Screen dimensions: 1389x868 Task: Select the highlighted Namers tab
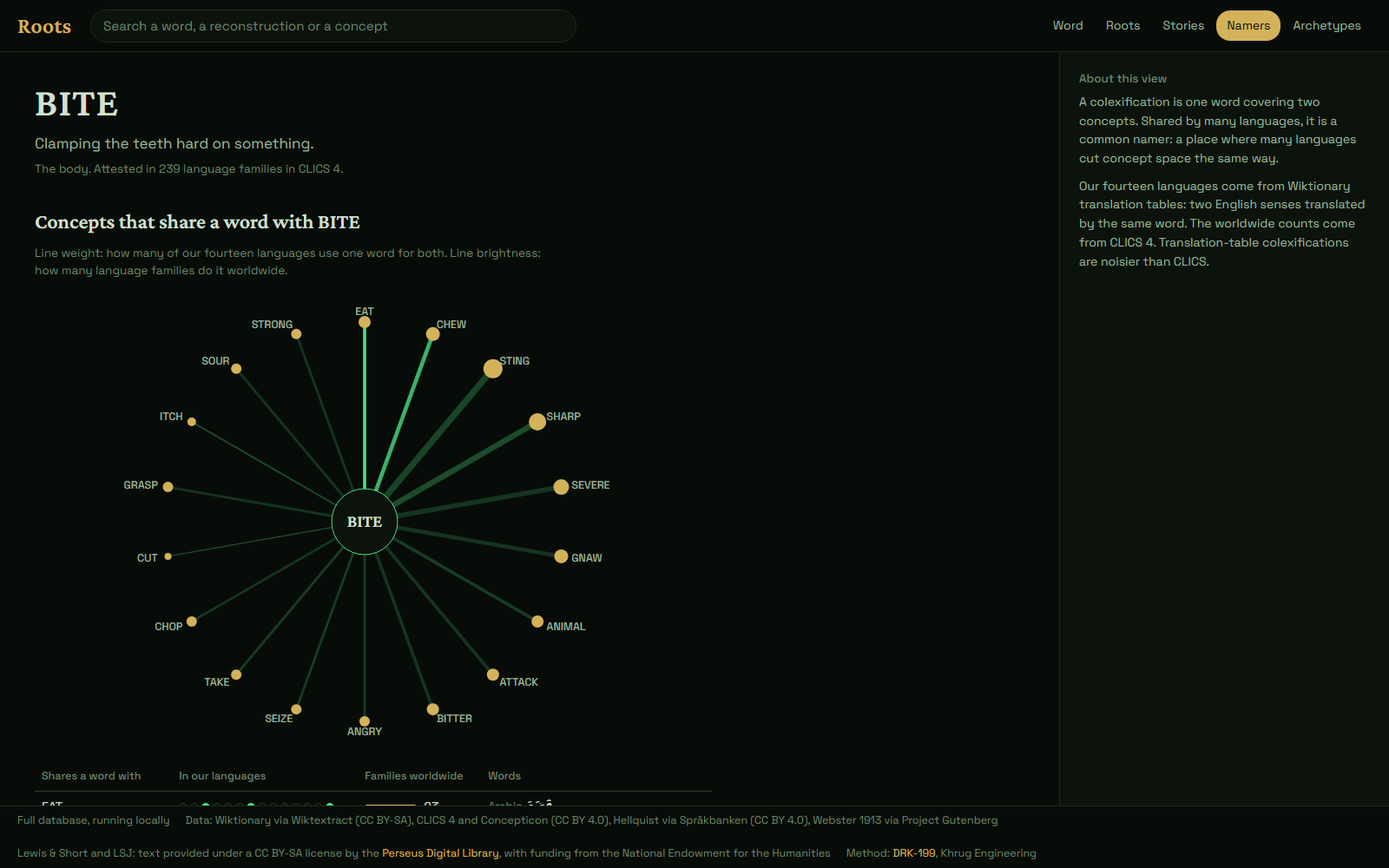click(x=1248, y=26)
